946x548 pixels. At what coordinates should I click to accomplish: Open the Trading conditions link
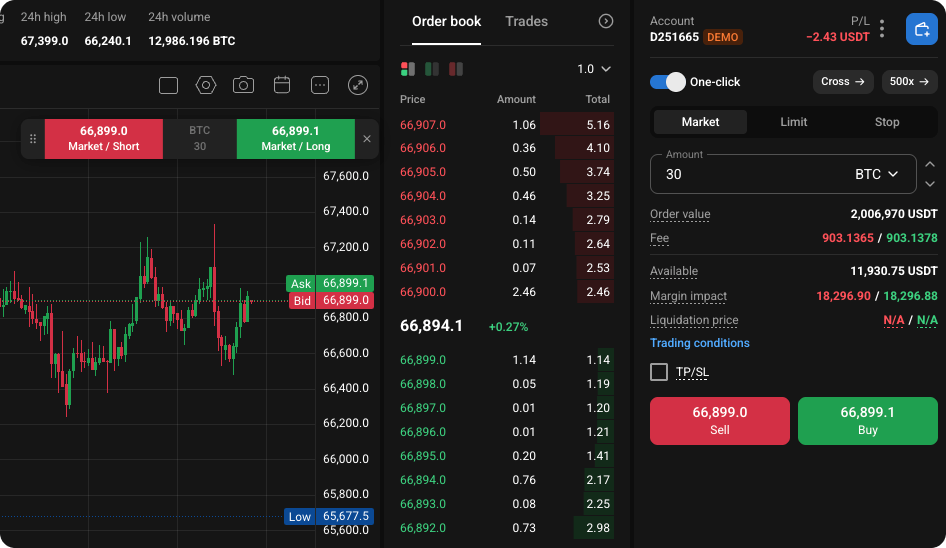(700, 343)
